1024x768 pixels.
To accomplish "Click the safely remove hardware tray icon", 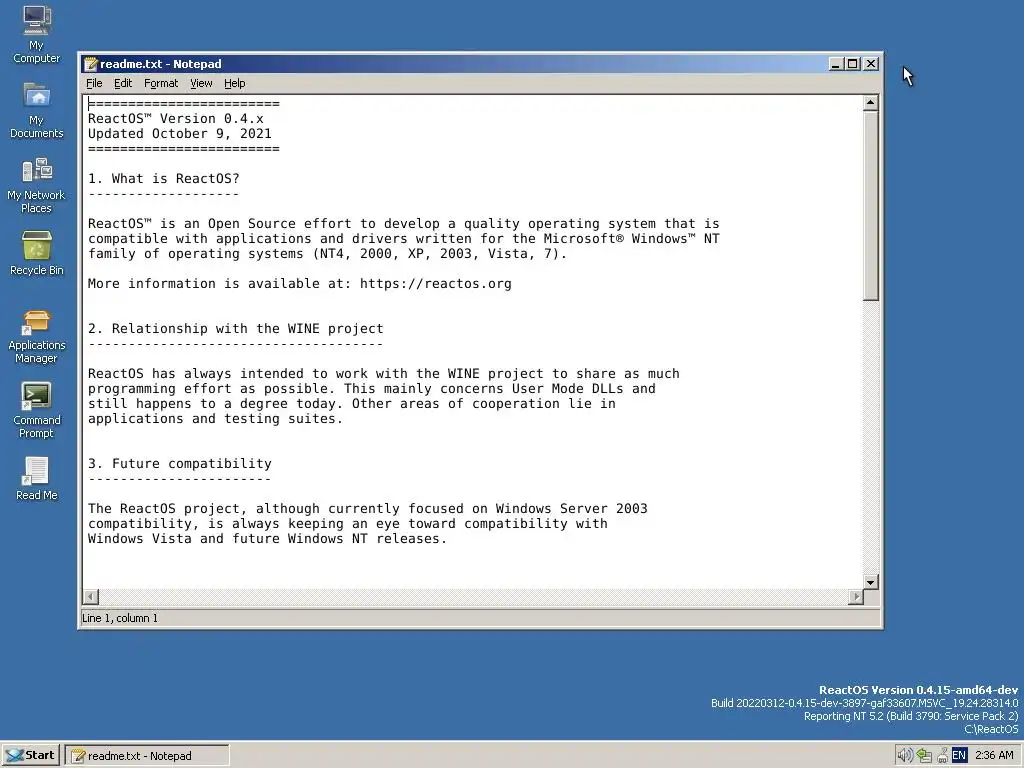I will (x=942, y=756).
